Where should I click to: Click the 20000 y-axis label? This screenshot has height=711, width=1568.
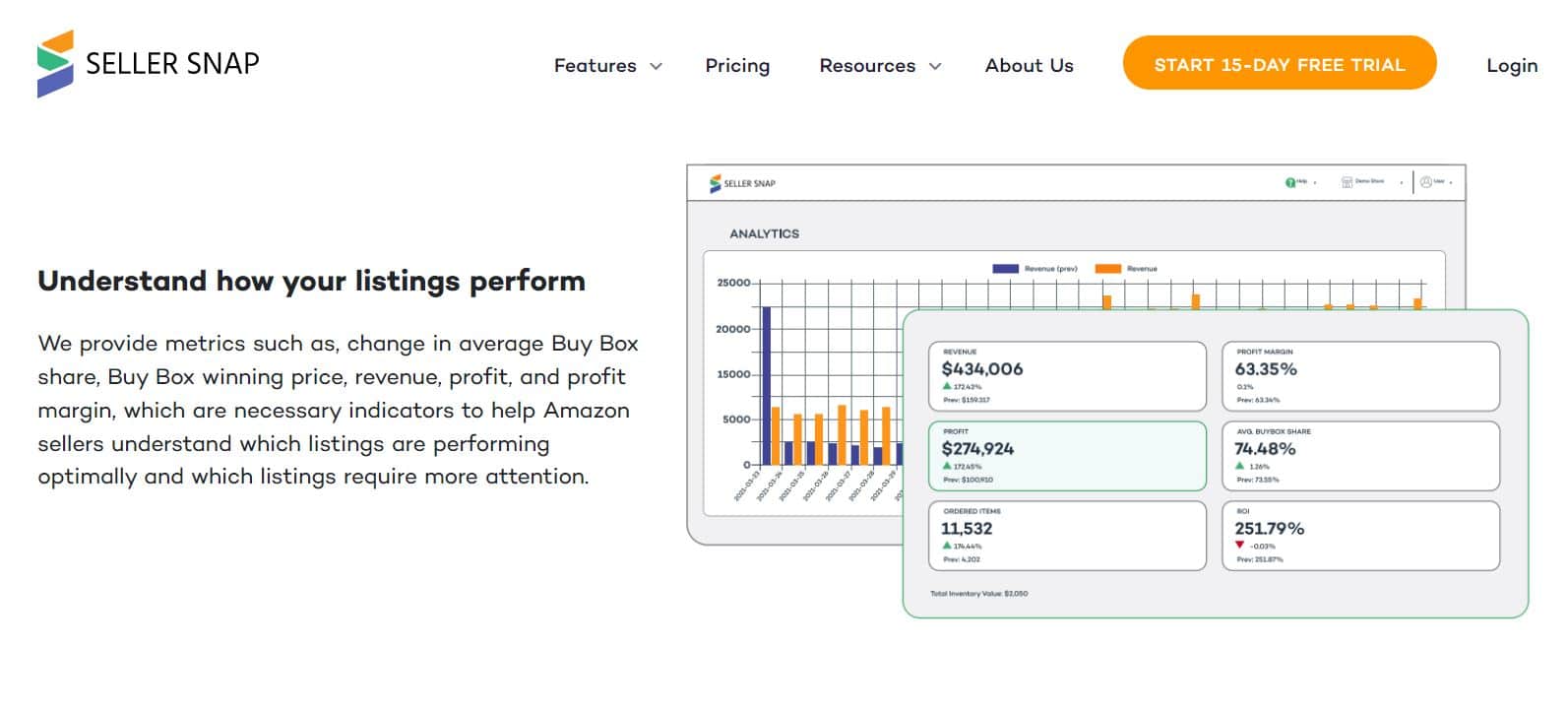click(x=733, y=329)
